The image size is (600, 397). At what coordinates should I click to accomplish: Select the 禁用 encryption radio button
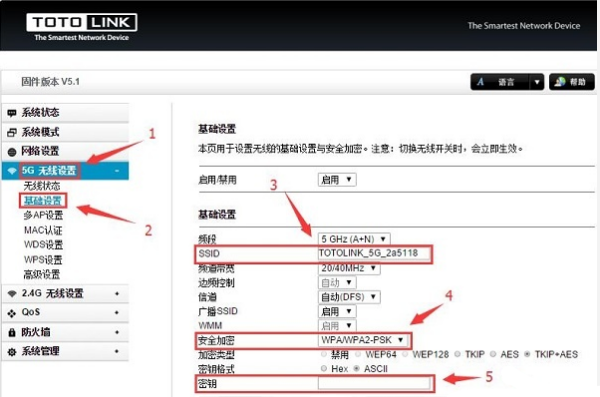(324, 354)
